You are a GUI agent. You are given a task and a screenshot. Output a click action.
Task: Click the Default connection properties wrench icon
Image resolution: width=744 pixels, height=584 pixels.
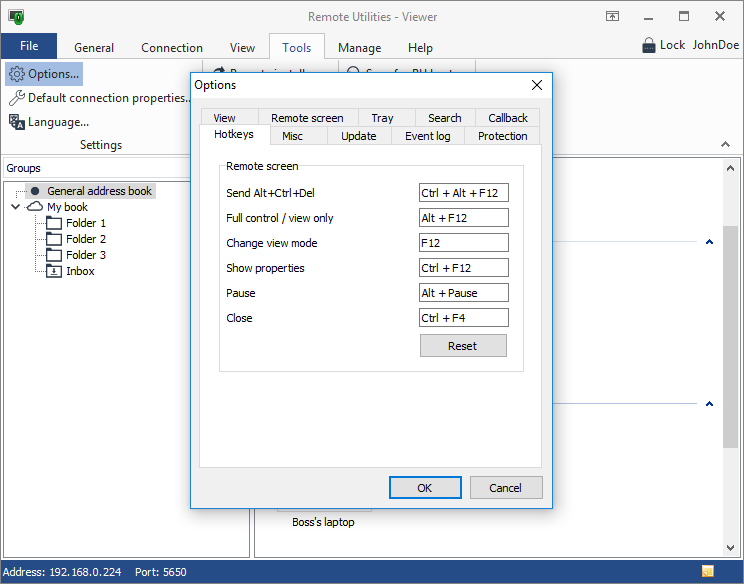(17, 98)
